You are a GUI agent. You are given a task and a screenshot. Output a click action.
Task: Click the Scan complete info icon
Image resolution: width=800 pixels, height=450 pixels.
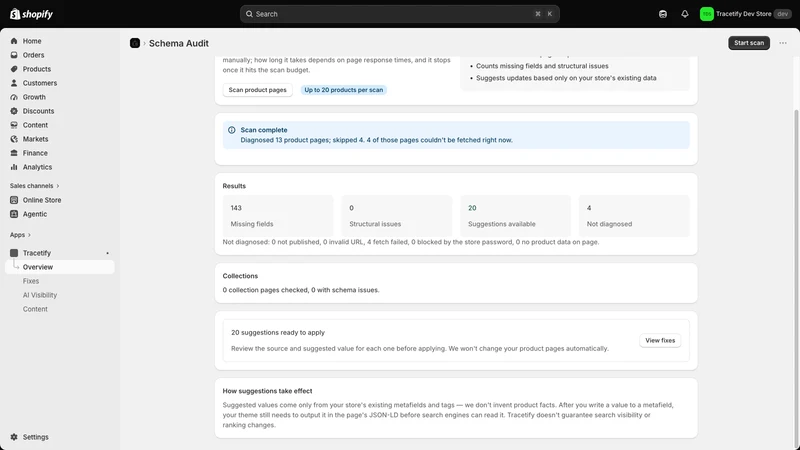click(232, 130)
